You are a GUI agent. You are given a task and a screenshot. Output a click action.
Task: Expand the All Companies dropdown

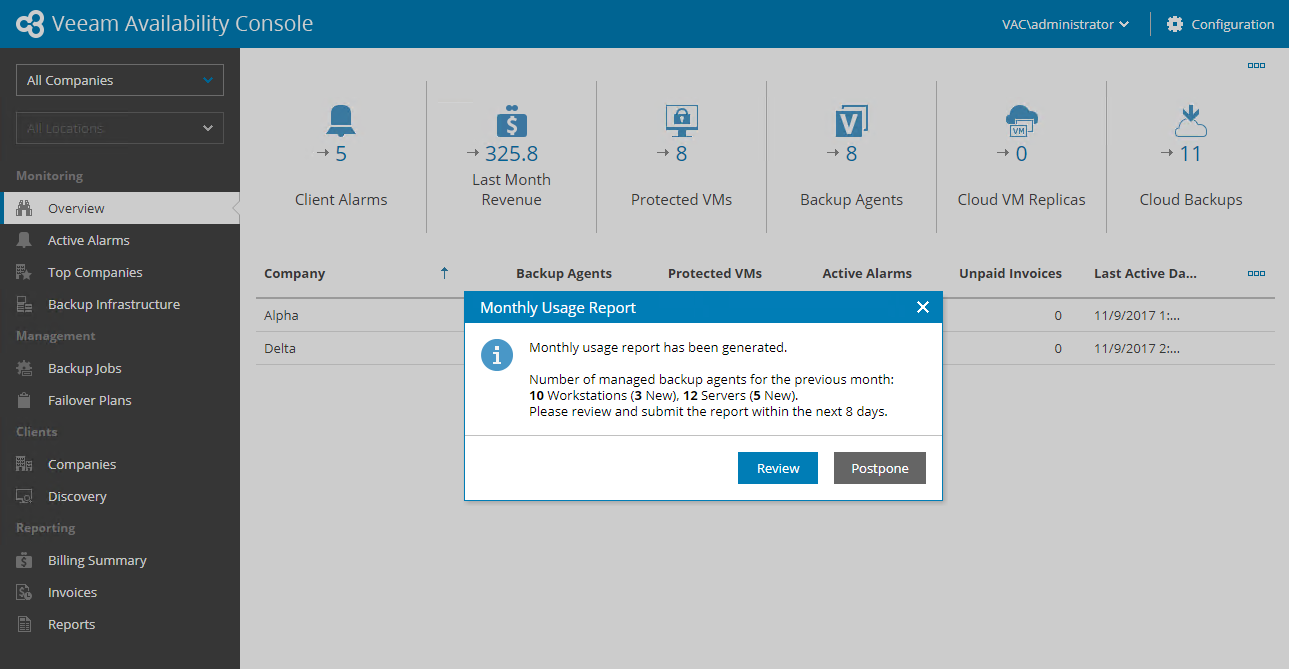(120, 80)
